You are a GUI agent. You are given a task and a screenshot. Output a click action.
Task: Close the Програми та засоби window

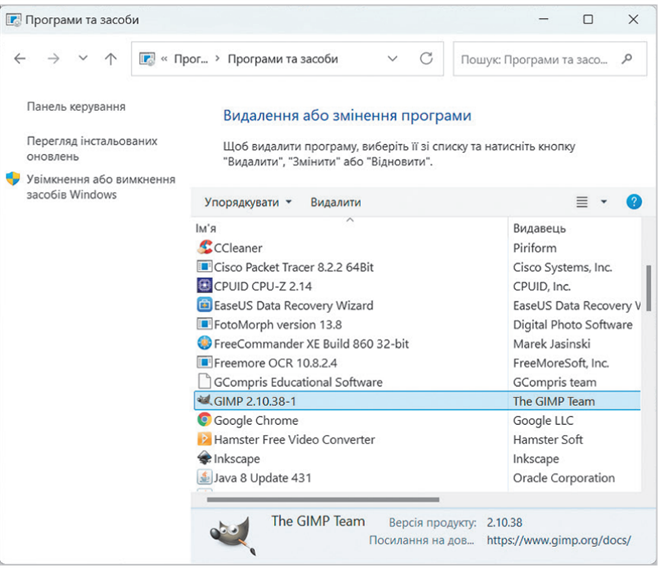tap(633, 19)
